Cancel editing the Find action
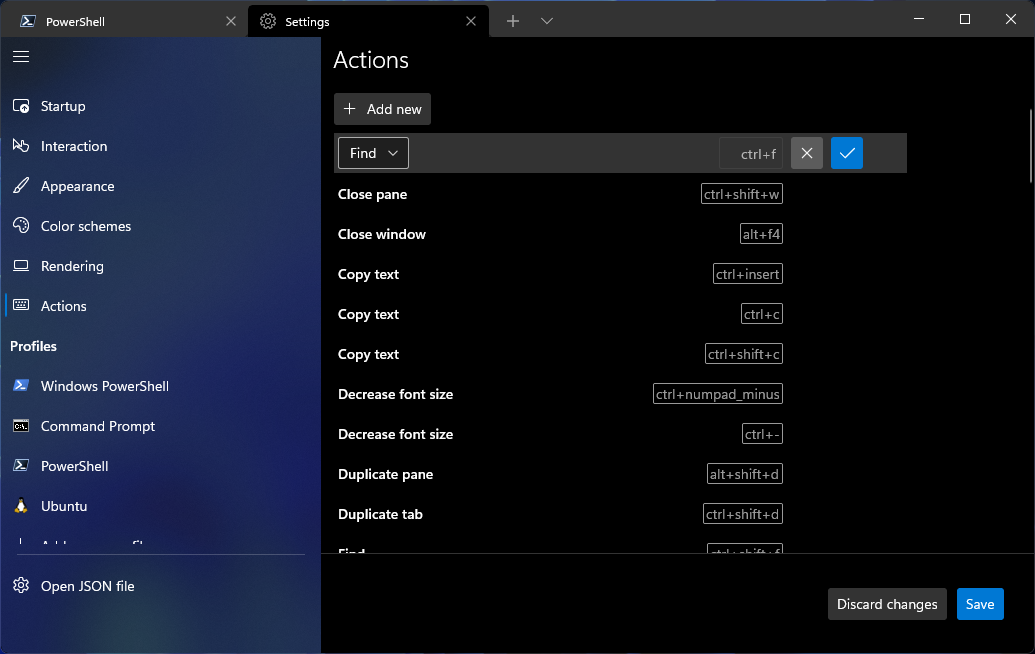Screen dimensions: 1035x654 806,153
